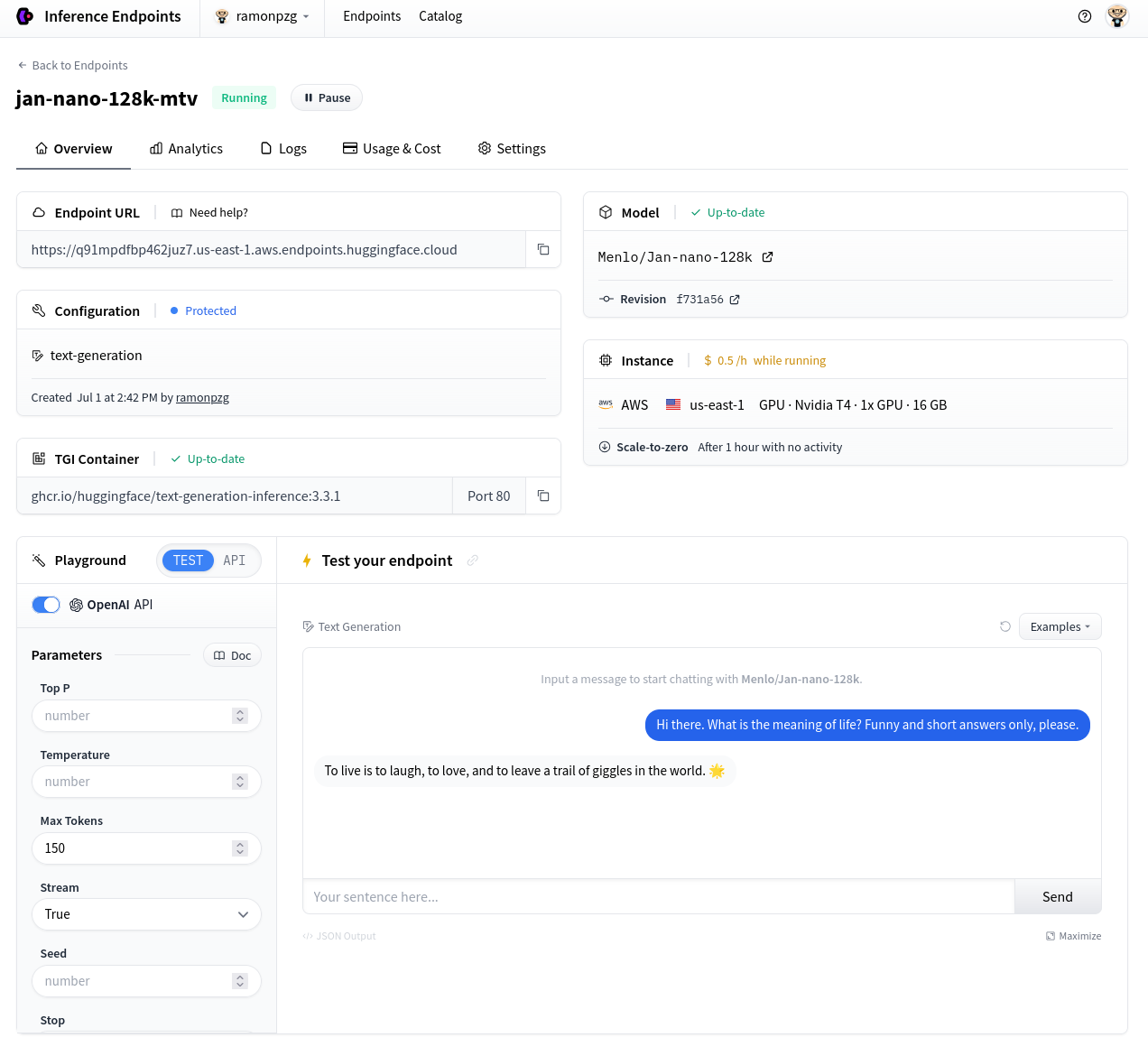Open the Usage & Cost tab

tap(392, 149)
